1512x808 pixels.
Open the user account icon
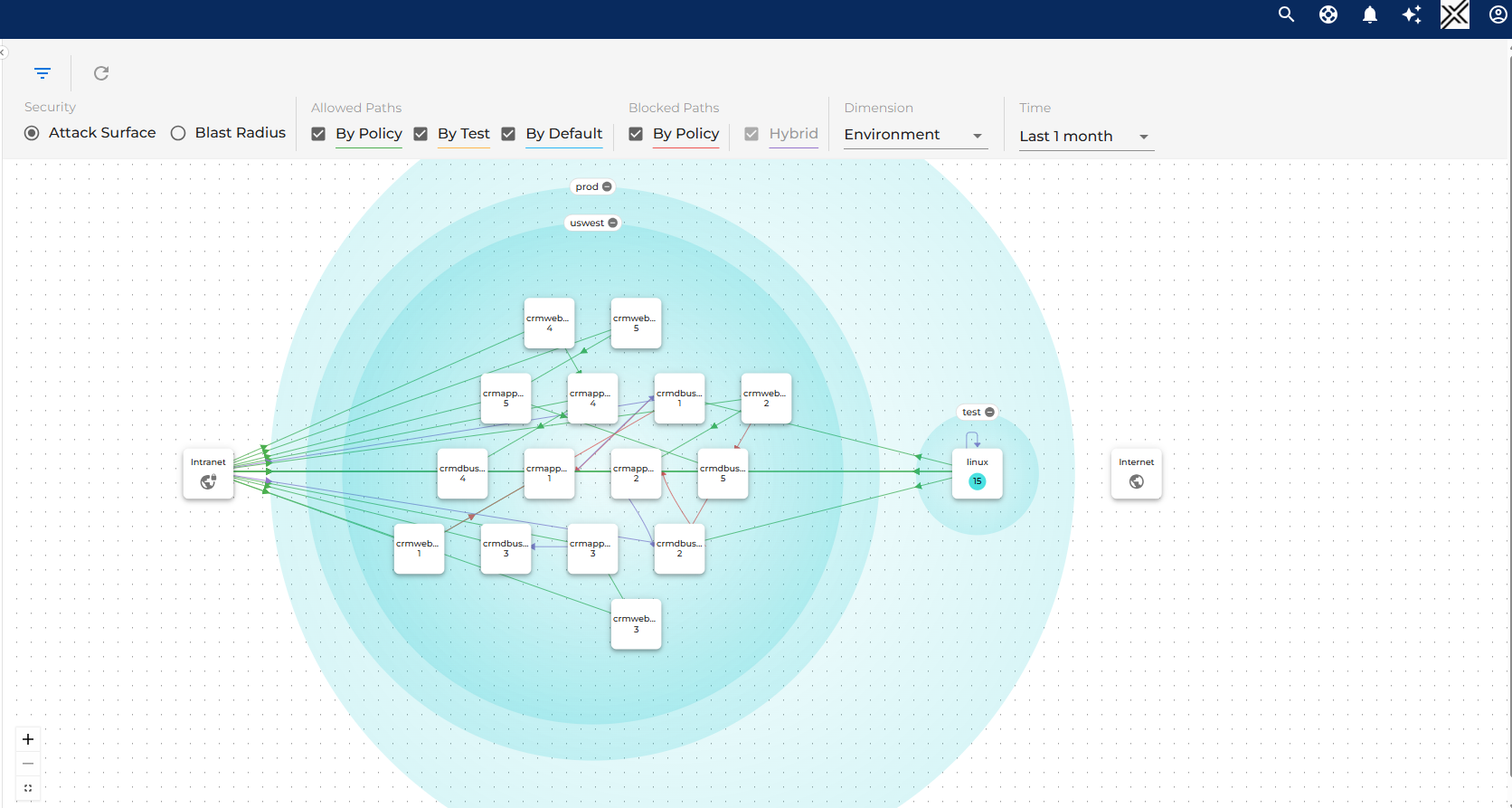(1498, 14)
